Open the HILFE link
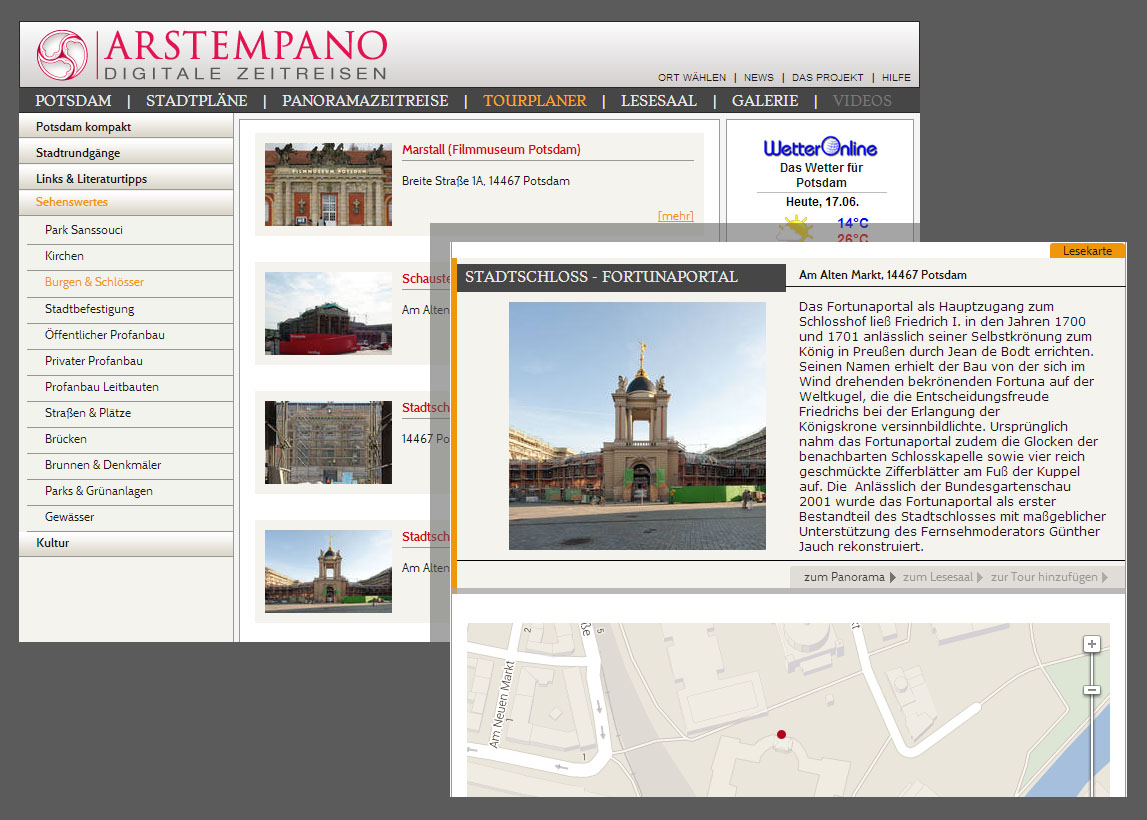This screenshot has height=820, width=1147. tap(896, 78)
